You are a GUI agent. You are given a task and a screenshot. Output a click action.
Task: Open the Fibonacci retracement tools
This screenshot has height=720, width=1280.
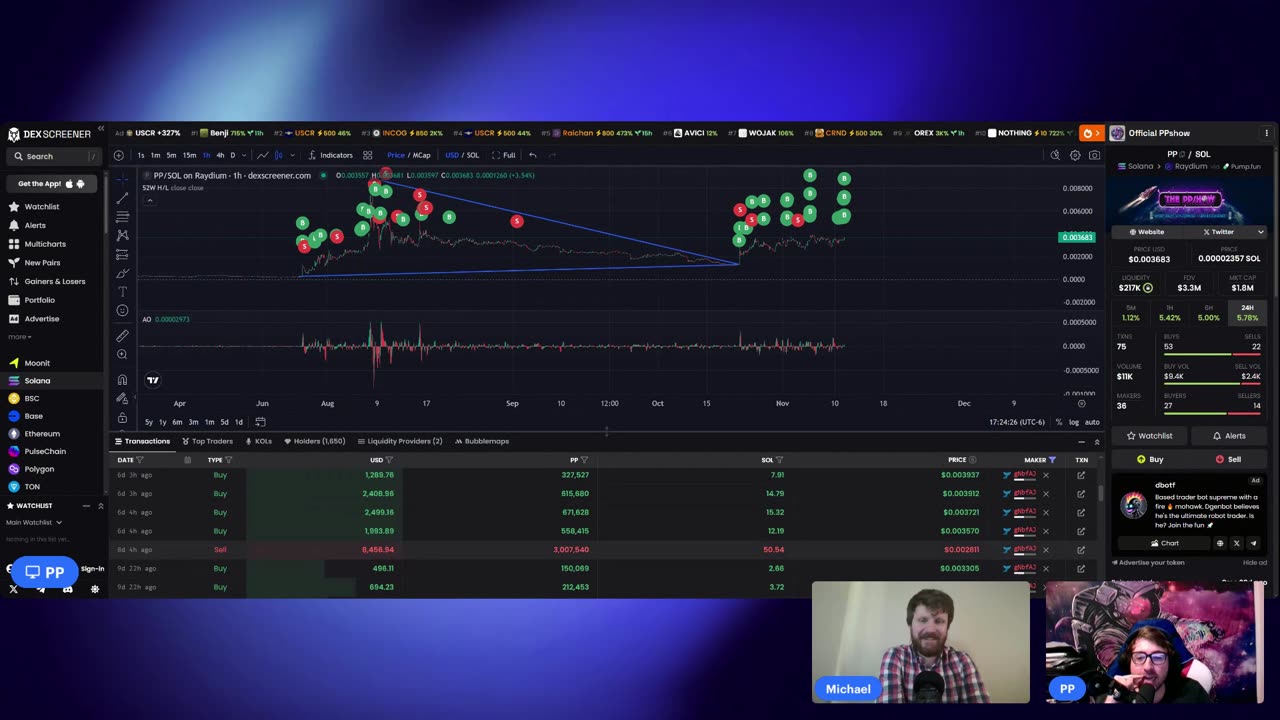pyautogui.click(x=122, y=216)
